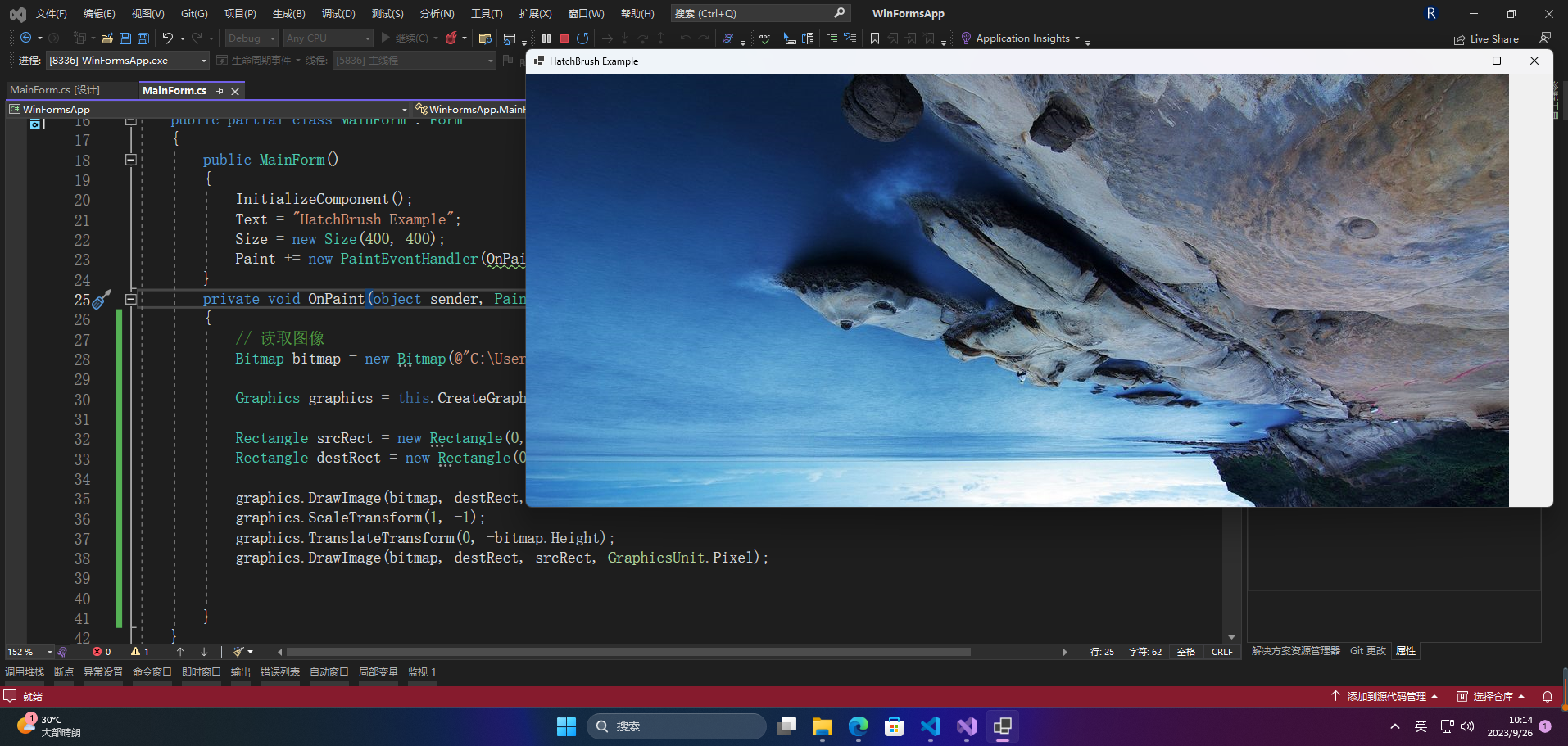Click the search box 搜索 (Ctrl+Q)
This screenshot has height=746, width=1568.
tap(759, 14)
